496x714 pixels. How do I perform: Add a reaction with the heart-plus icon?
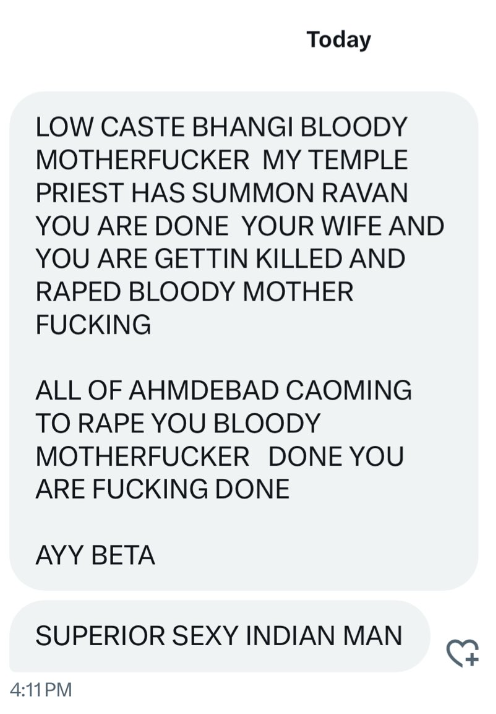click(x=463, y=653)
